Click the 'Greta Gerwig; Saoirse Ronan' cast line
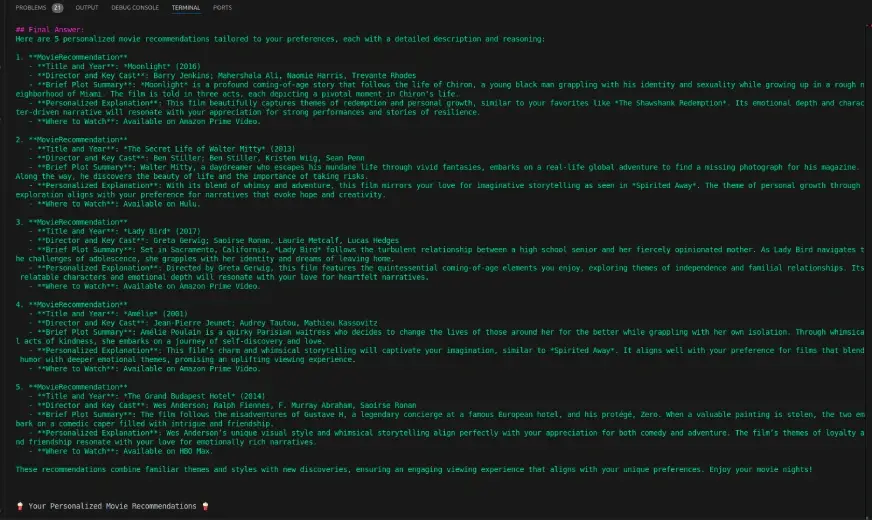Screen dimensions: 872x520 [x=214, y=240]
